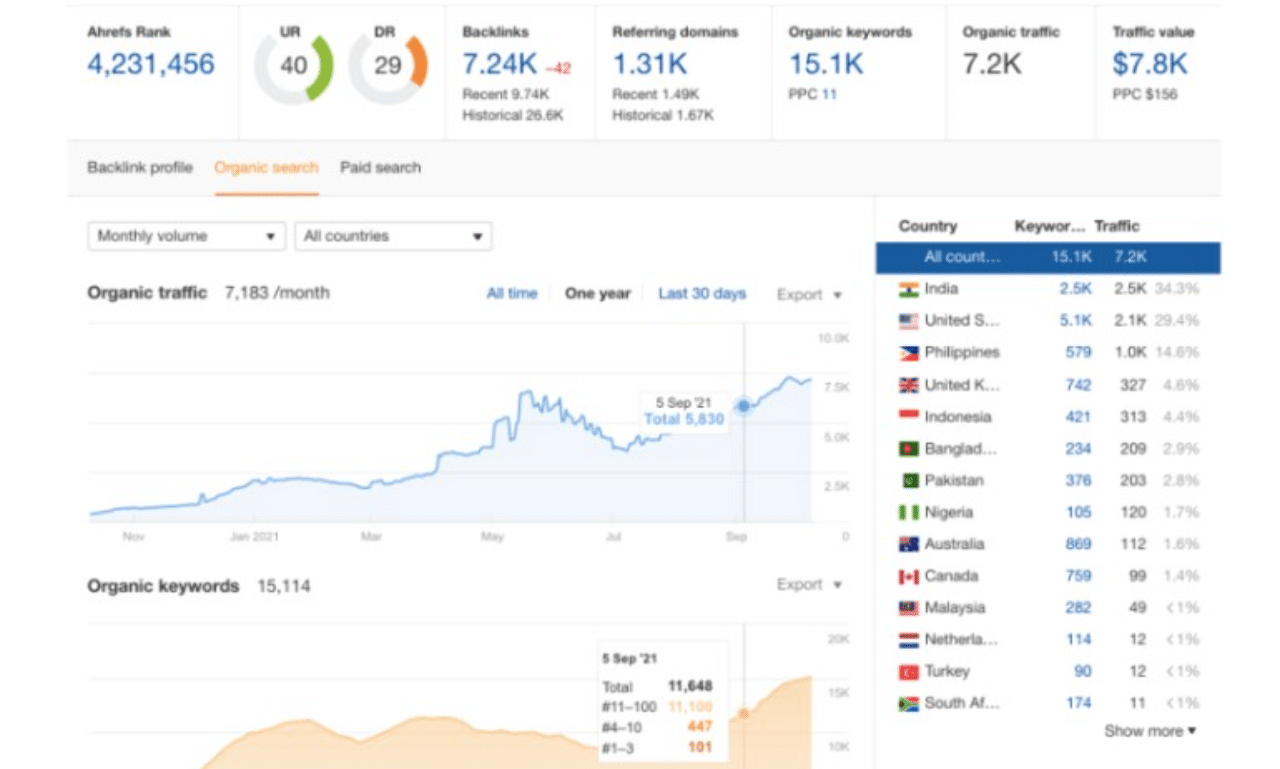Click the Canada flag icon
This screenshot has width=1280, height=769.
click(x=908, y=577)
